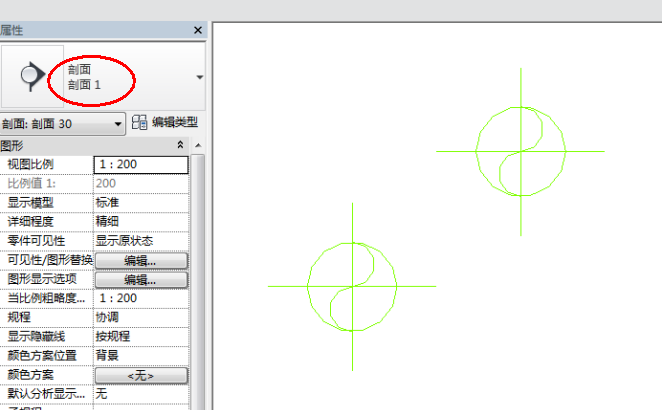Click the 默认分析显示 value 无
Viewport: 662px width, 410px height.
click(x=141, y=394)
